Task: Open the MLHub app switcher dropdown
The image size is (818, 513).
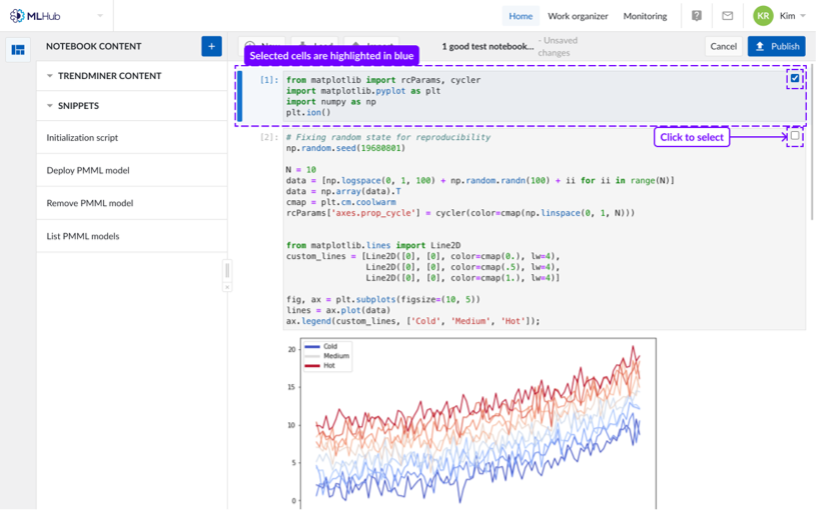Action: click(100, 16)
